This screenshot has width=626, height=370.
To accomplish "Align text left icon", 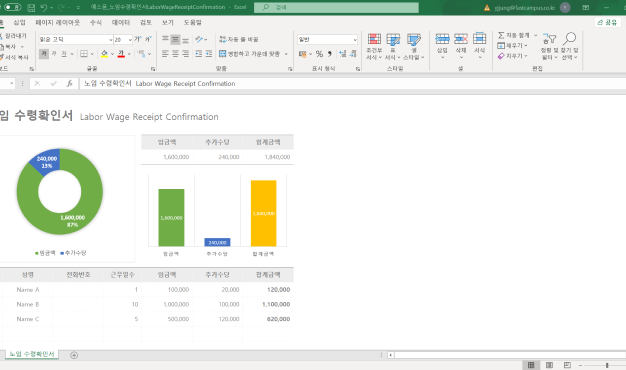I will tap(165, 53).
